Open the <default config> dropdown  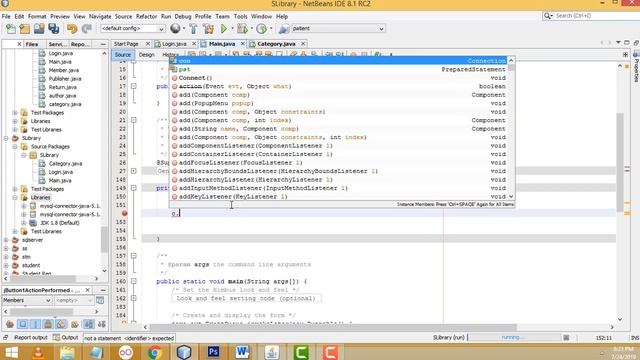(x=132, y=29)
